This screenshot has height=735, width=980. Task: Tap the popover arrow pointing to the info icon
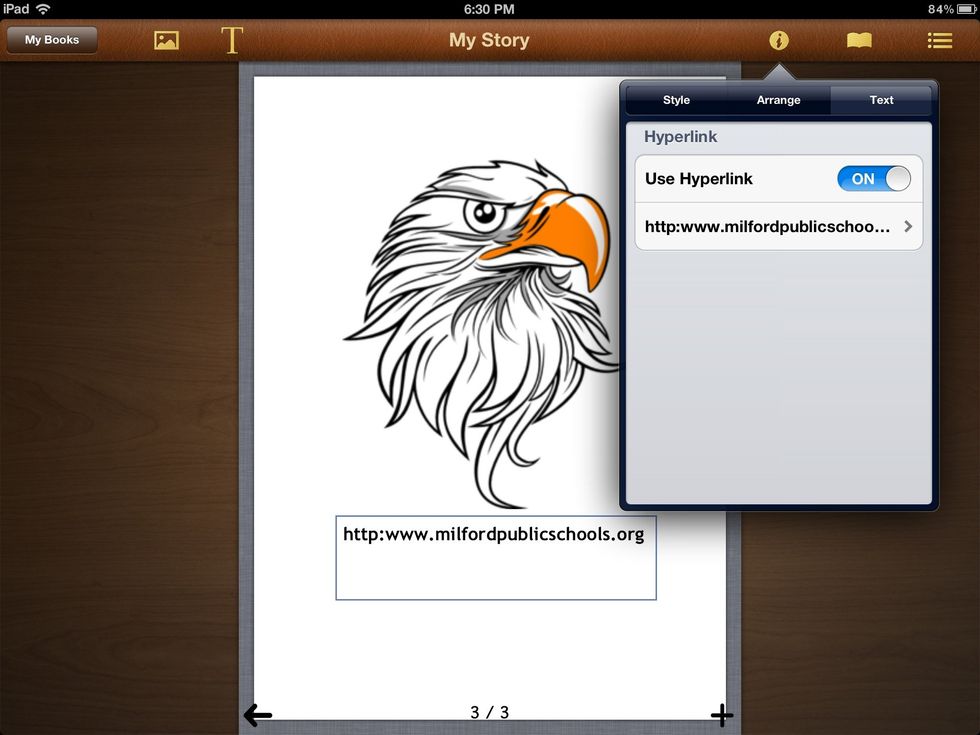[778, 70]
